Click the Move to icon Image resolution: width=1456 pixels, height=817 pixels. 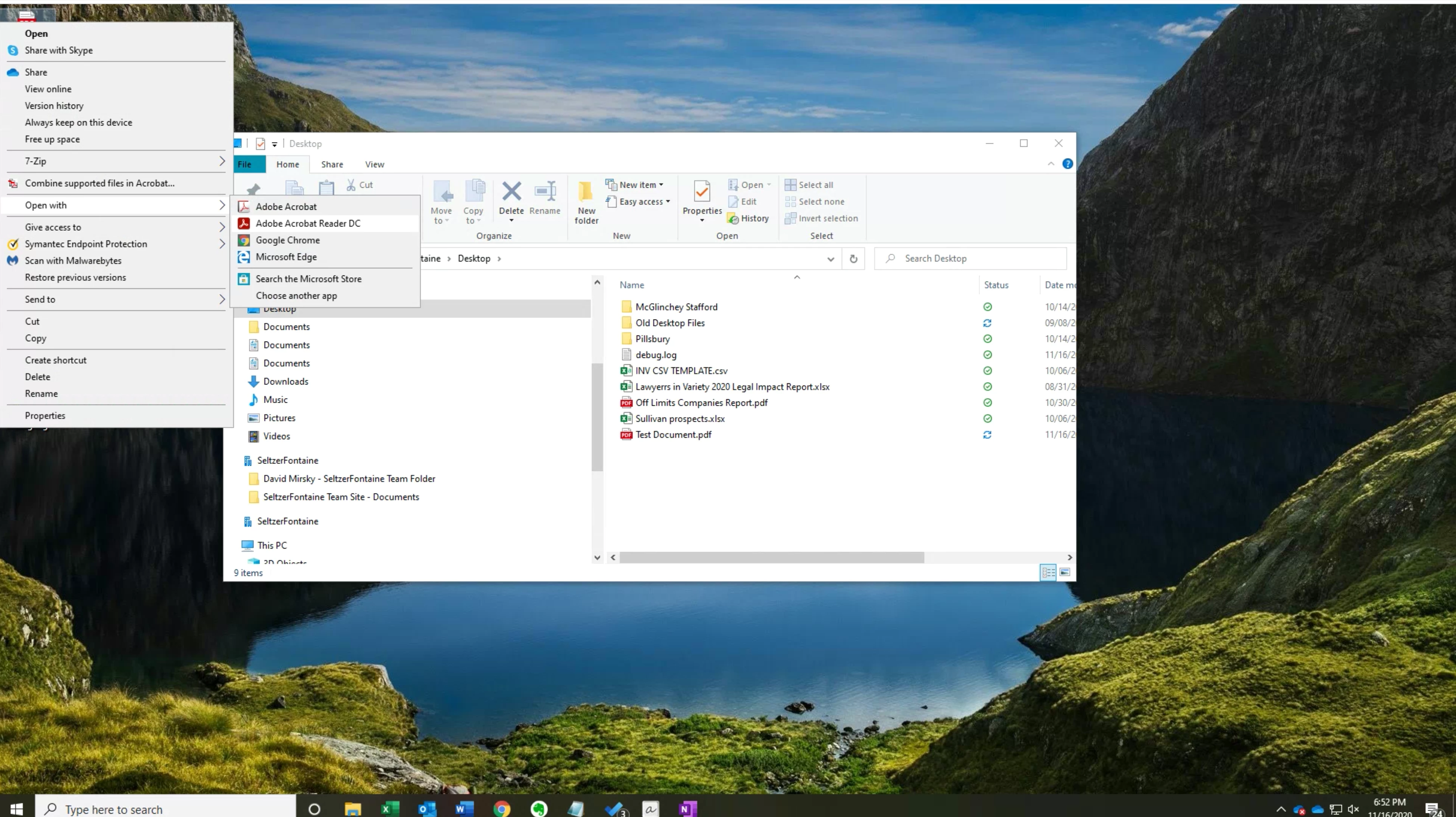[441, 192]
